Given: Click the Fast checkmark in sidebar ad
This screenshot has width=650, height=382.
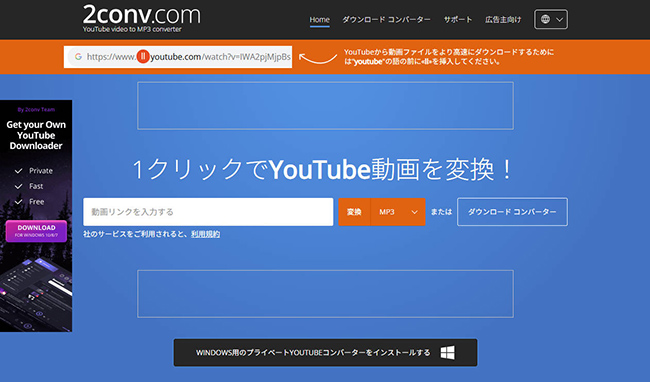Looking at the screenshot, I should [x=18, y=186].
